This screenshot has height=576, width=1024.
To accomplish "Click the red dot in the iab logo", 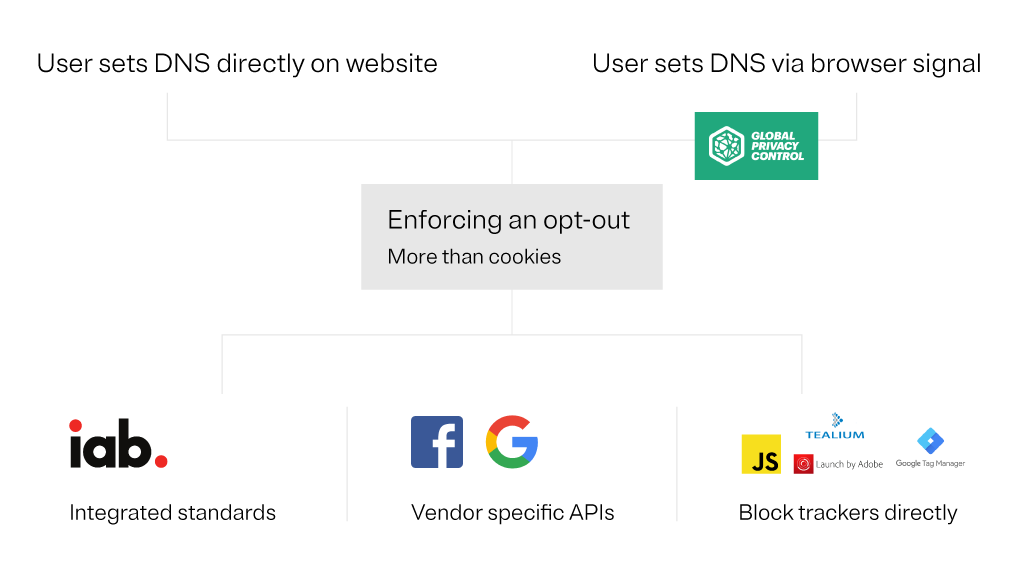I will (160, 462).
